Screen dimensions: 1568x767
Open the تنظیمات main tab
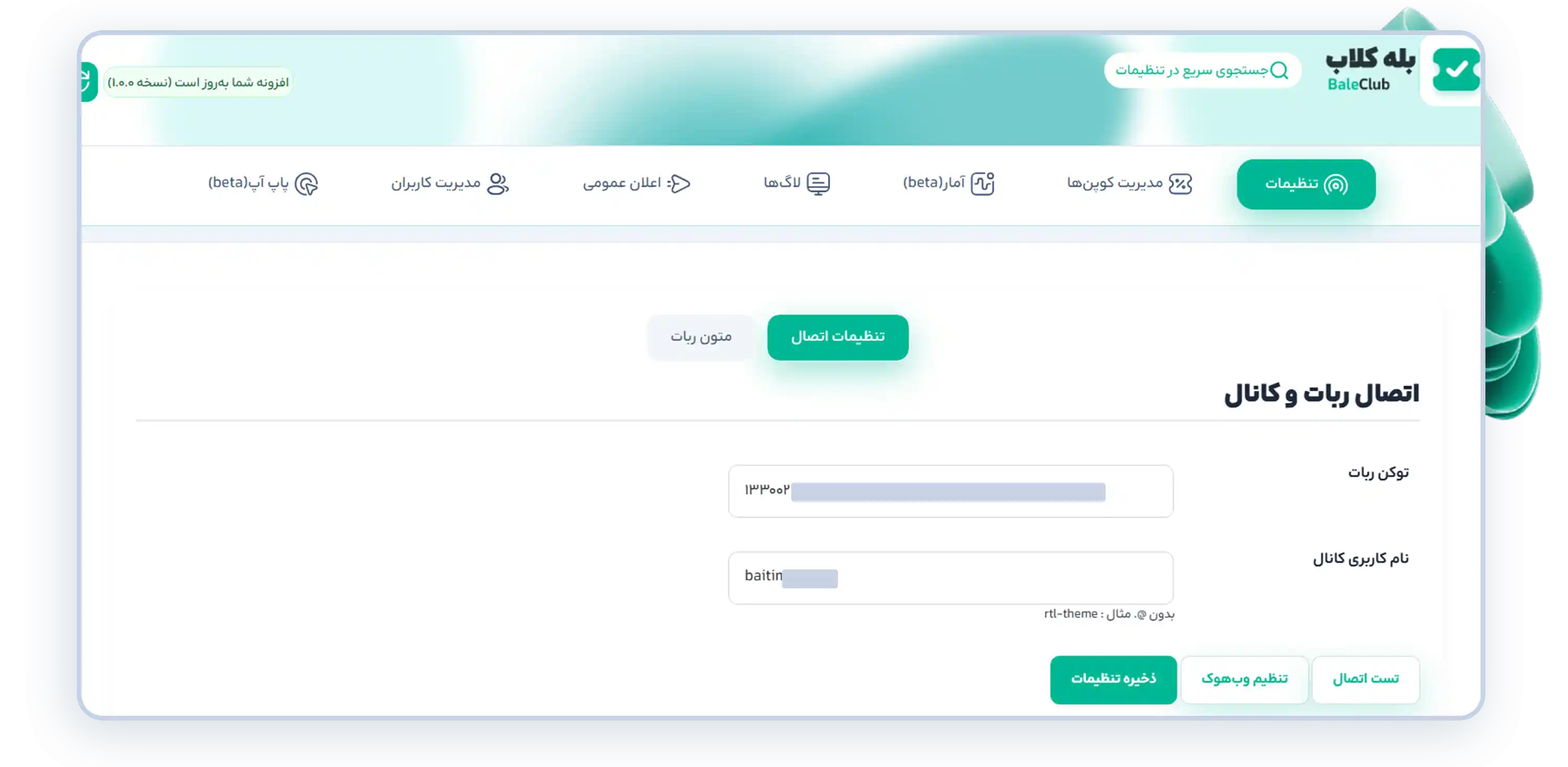coord(1306,184)
